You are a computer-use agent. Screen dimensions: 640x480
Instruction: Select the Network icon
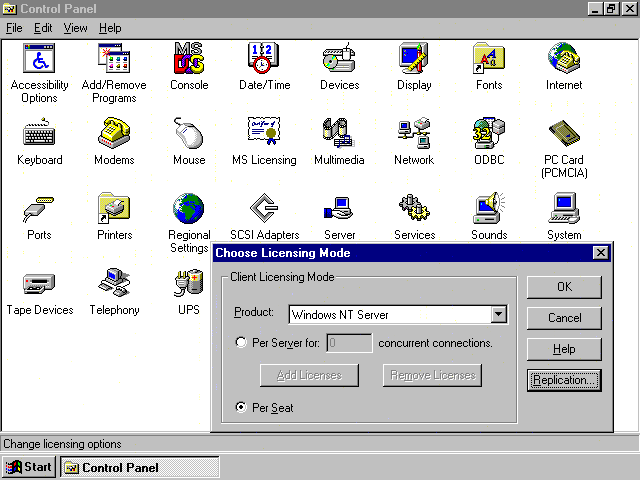[414, 133]
